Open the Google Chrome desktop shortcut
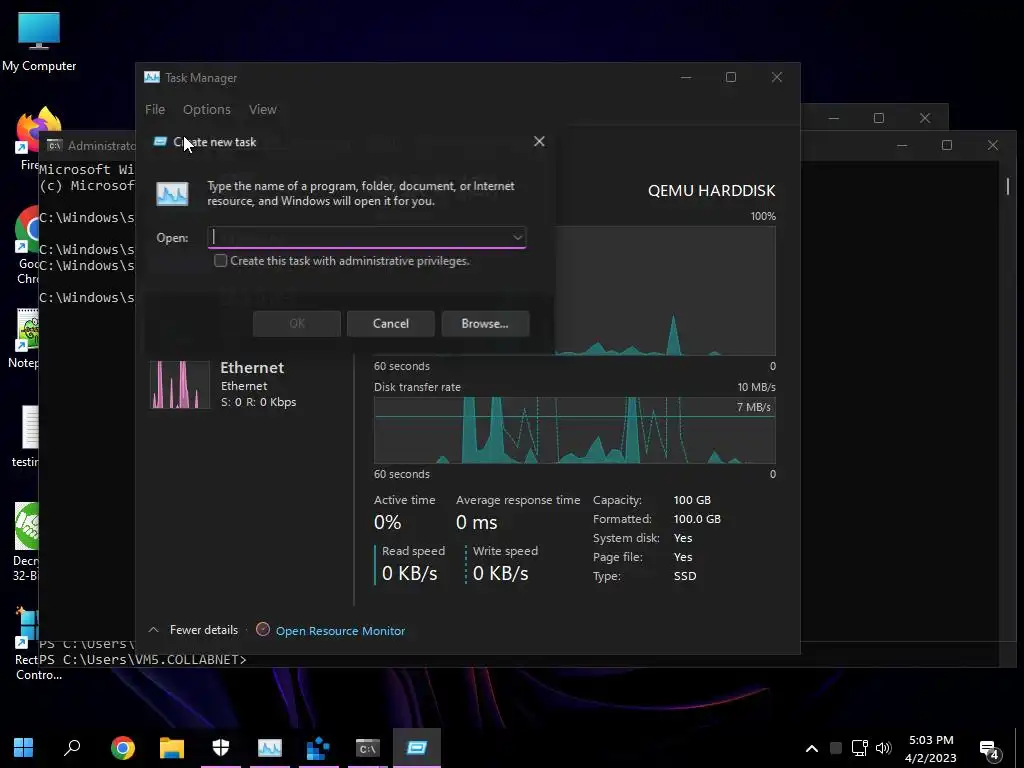 27,245
